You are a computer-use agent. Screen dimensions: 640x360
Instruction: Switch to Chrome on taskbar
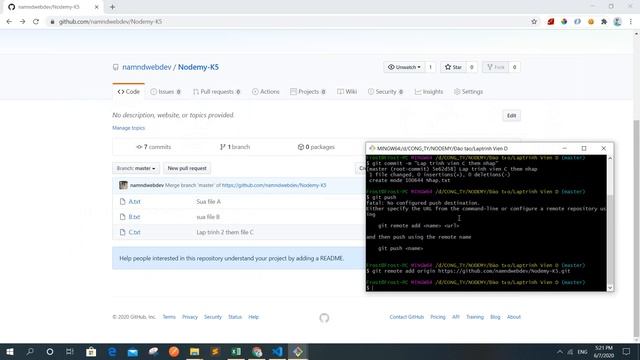(257, 351)
